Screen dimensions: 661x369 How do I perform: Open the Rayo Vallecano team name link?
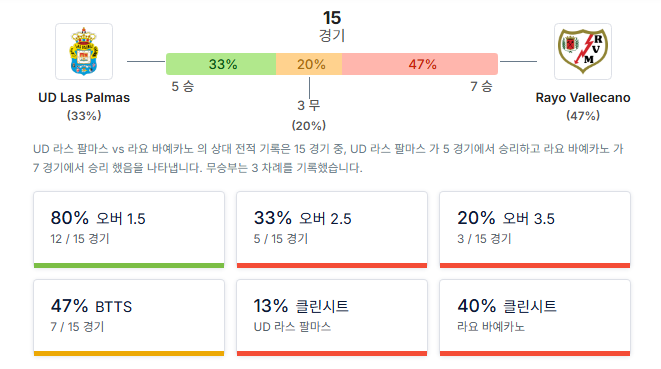(583, 97)
